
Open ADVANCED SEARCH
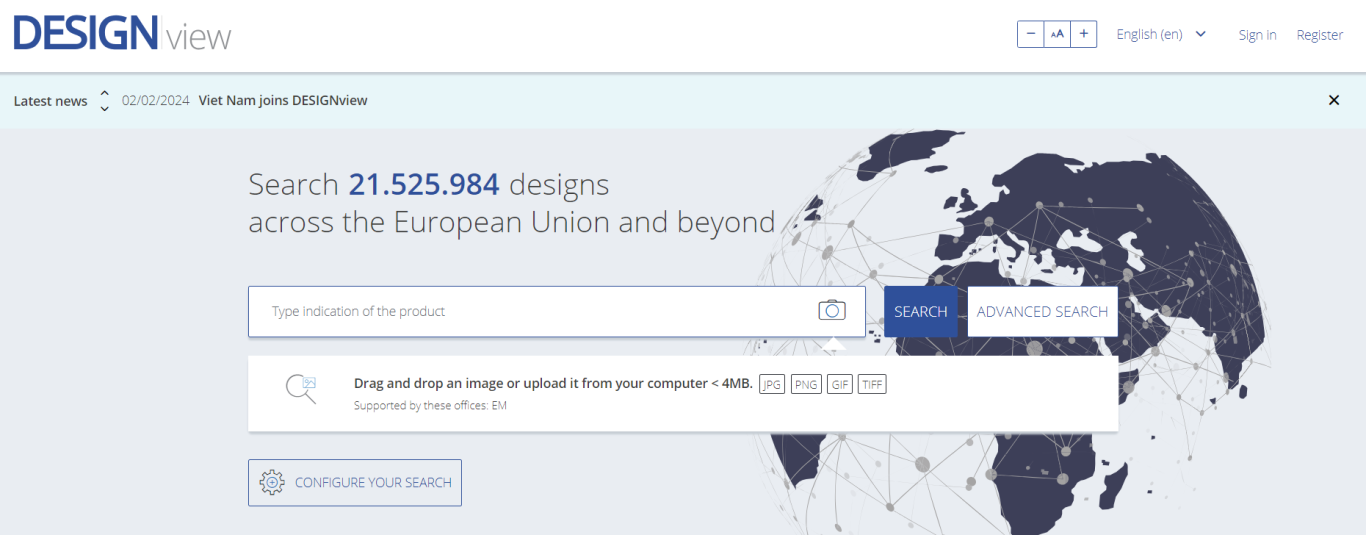tap(1042, 311)
